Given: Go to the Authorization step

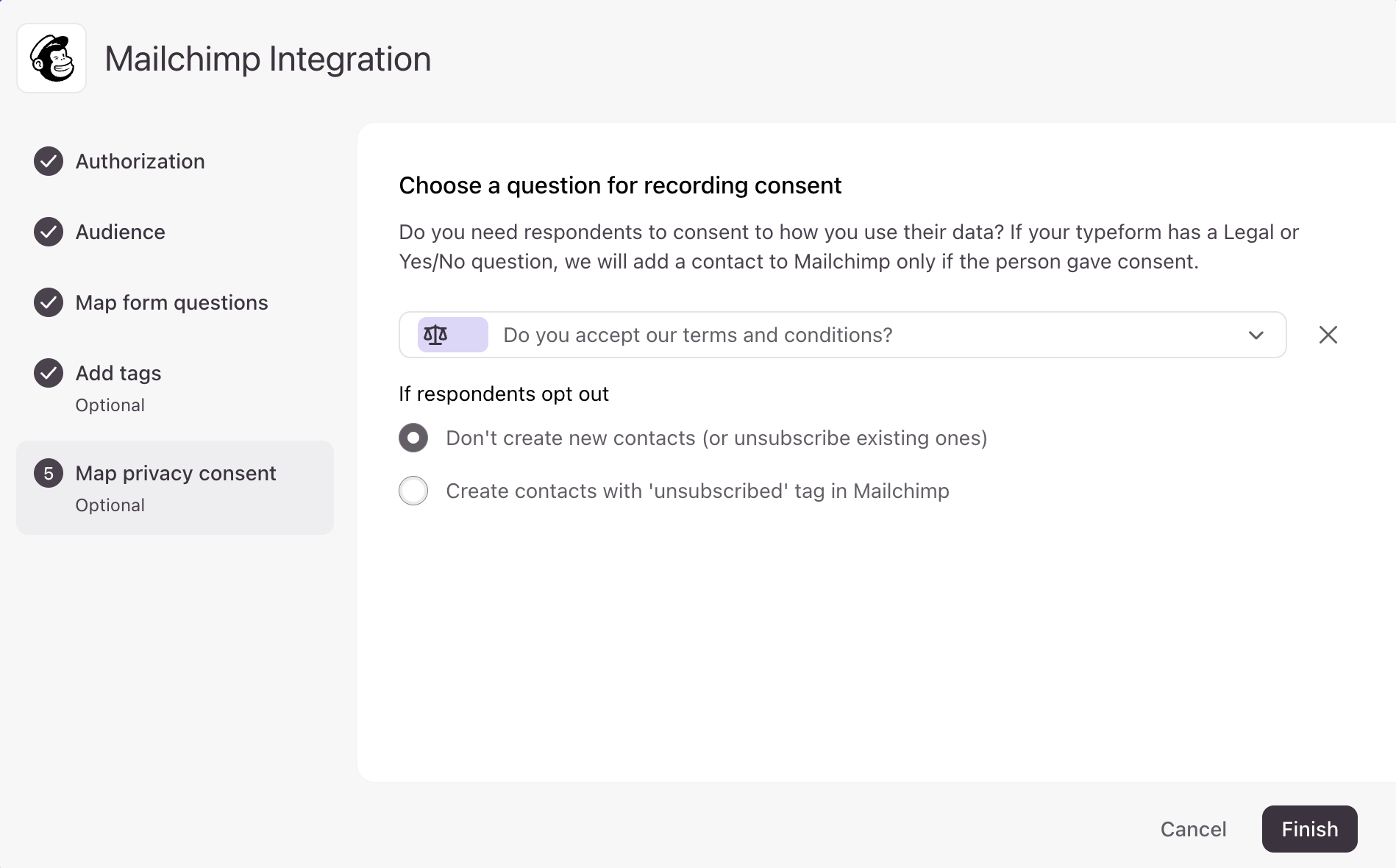Looking at the screenshot, I should click(x=140, y=161).
